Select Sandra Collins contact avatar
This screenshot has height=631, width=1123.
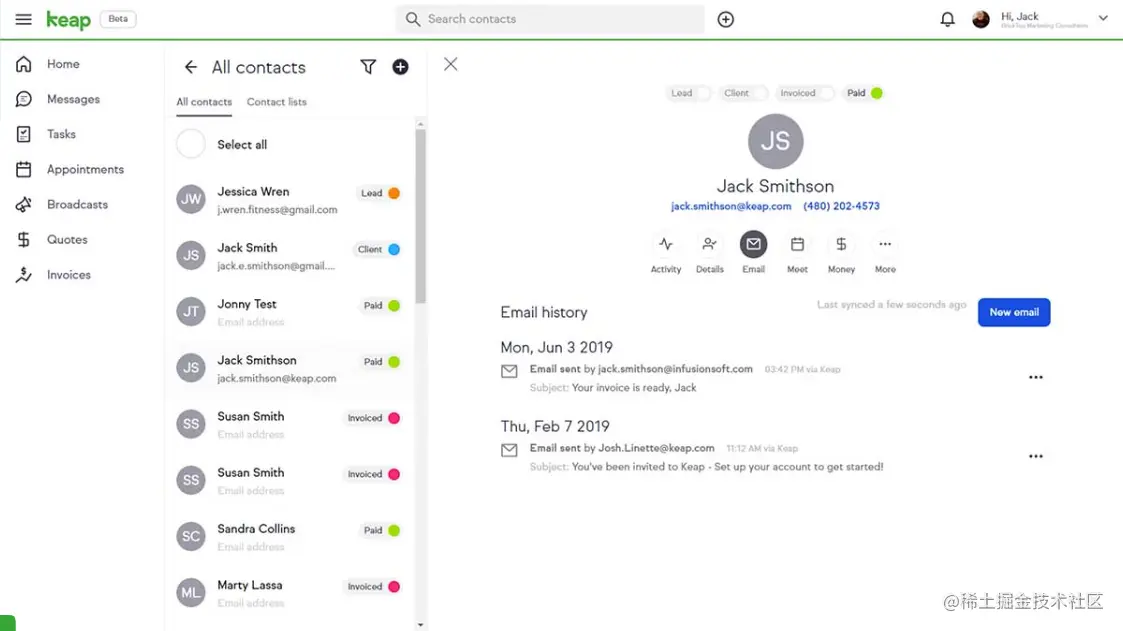click(x=191, y=536)
